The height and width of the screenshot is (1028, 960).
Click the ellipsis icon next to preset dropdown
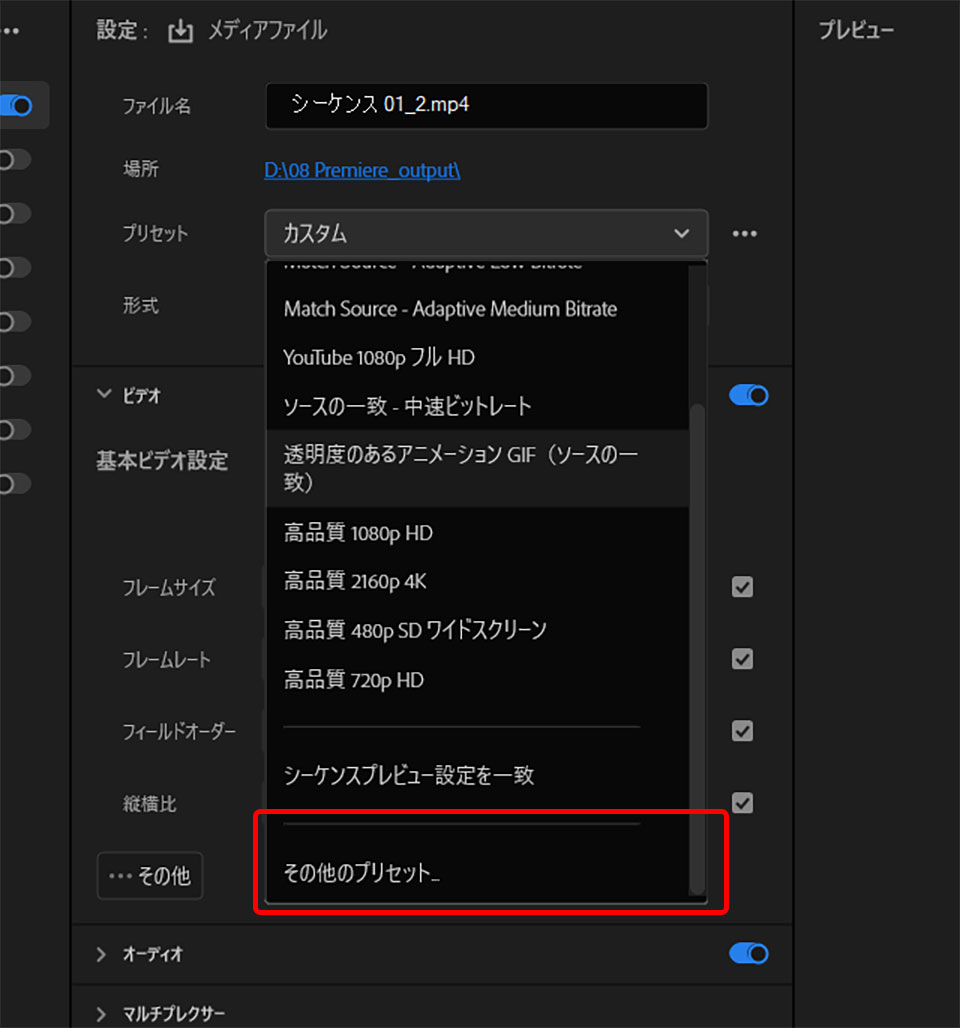[744, 233]
